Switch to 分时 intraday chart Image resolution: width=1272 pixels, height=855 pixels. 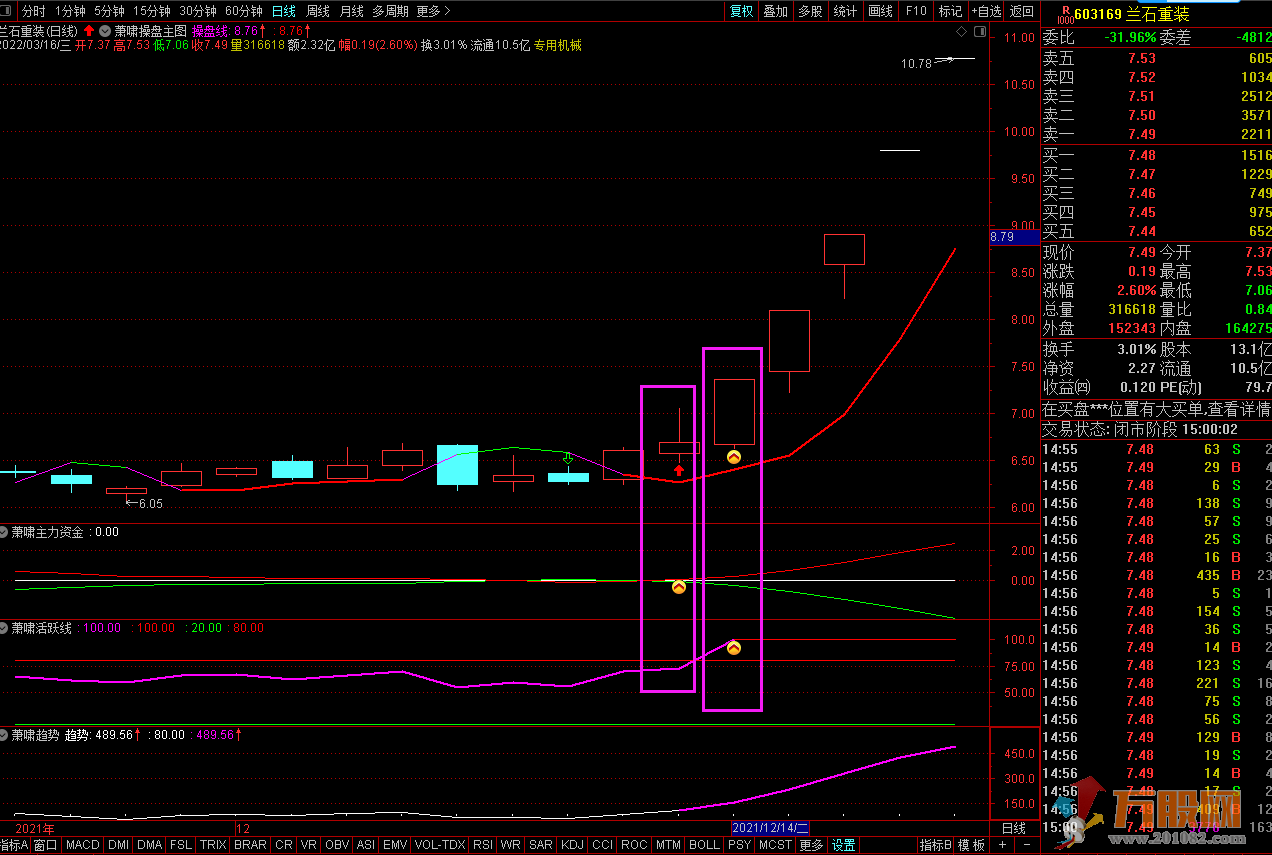(x=33, y=11)
